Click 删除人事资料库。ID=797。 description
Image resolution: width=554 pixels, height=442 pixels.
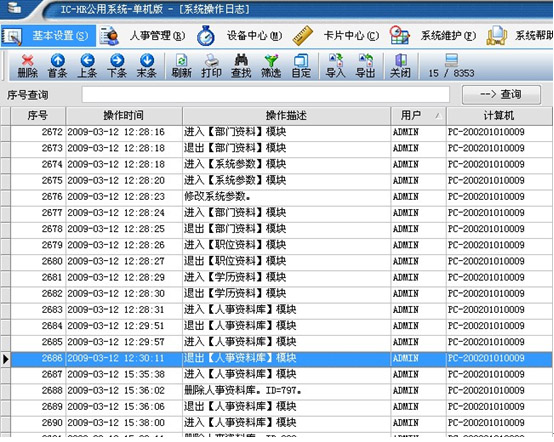pyautogui.click(x=243, y=391)
